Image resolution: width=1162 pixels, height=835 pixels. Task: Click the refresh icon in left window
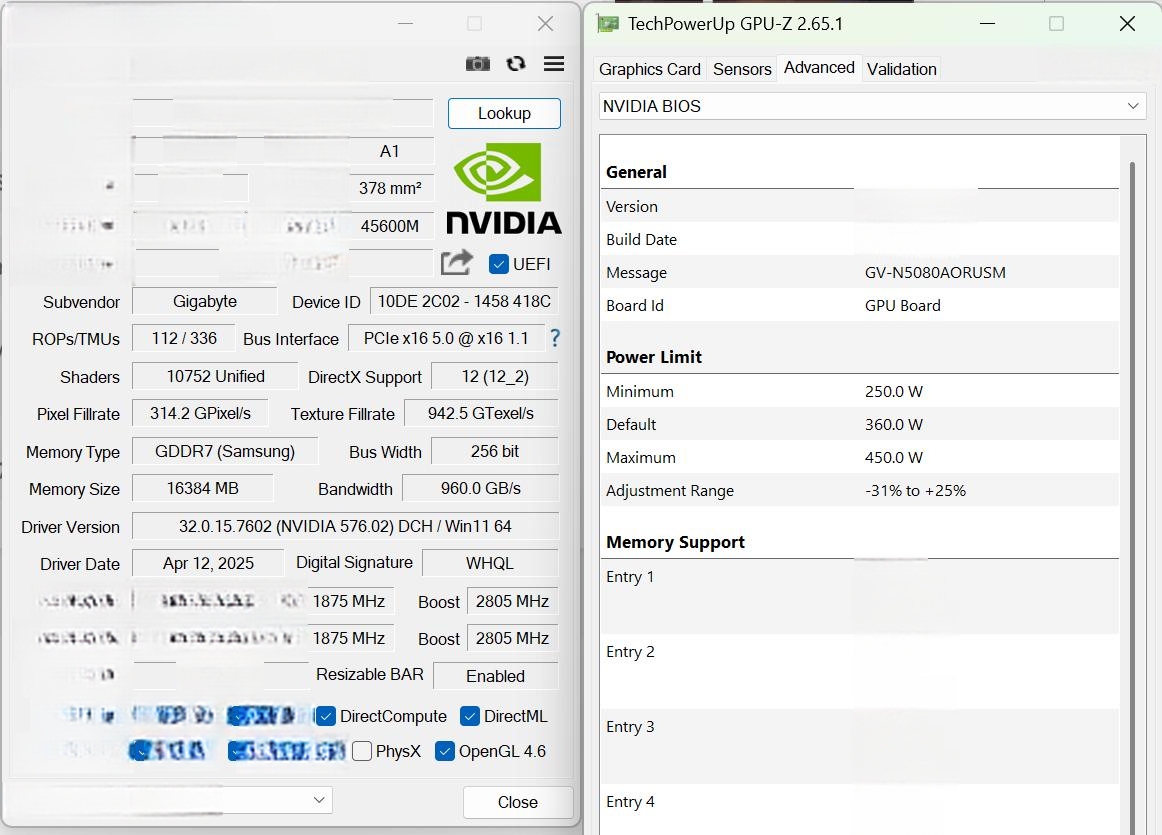[x=516, y=64]
